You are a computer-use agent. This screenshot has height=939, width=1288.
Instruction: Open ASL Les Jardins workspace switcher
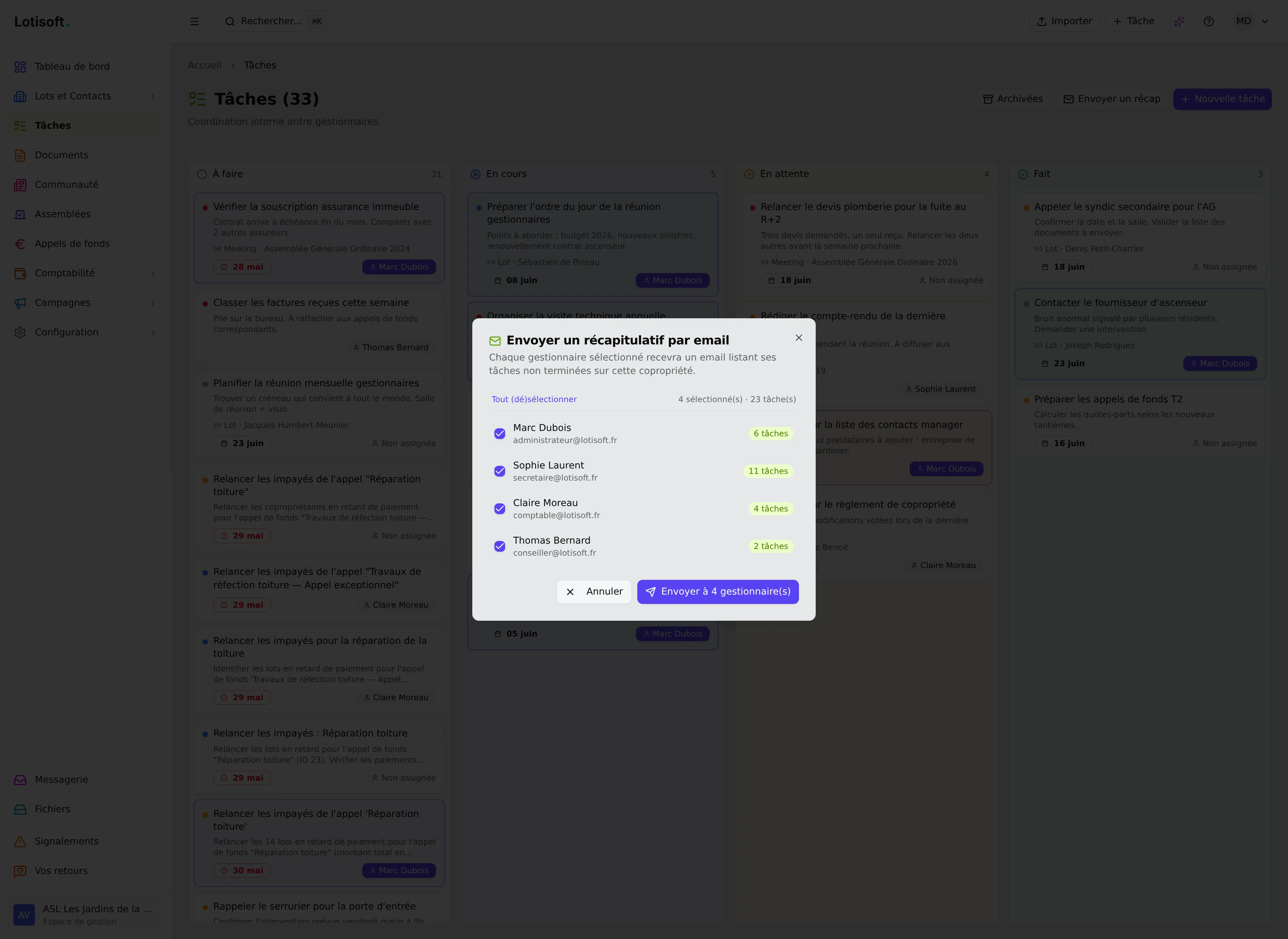coord(85,915)
